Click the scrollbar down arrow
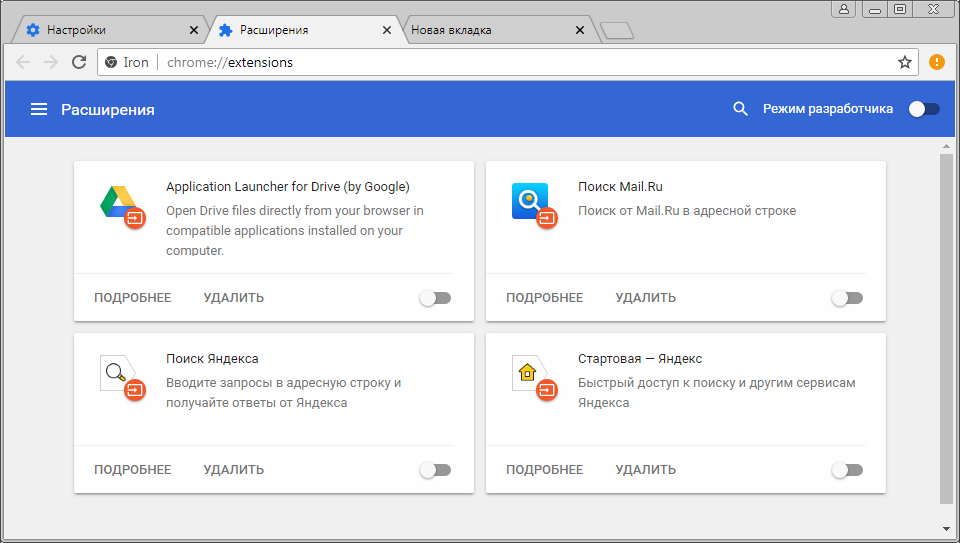The height and width of the screenshot is (543, 960). click(x=946, y=527)
